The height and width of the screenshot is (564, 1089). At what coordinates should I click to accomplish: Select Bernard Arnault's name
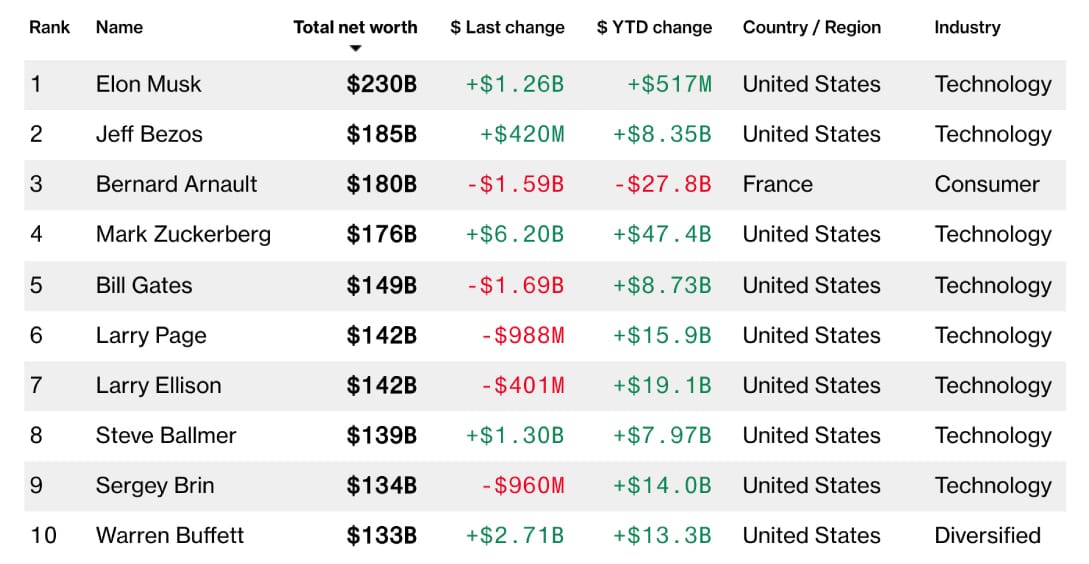[x=176, y=184]
